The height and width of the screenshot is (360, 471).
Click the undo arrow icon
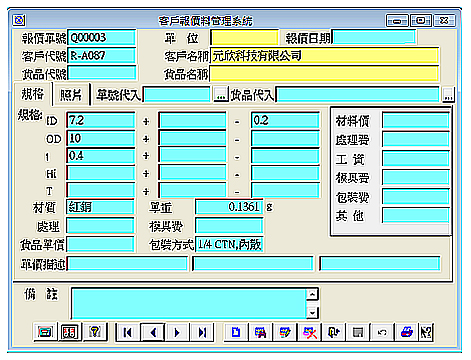382,332
